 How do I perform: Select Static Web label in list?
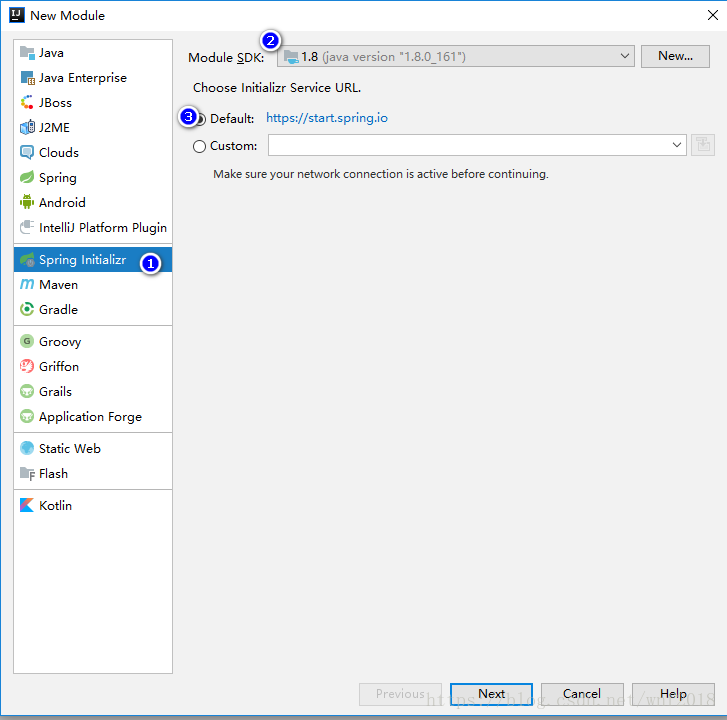70,449
